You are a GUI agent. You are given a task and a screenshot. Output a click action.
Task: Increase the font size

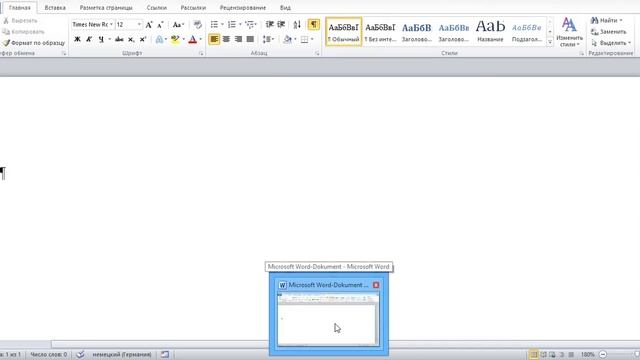(x=149, y=25)
